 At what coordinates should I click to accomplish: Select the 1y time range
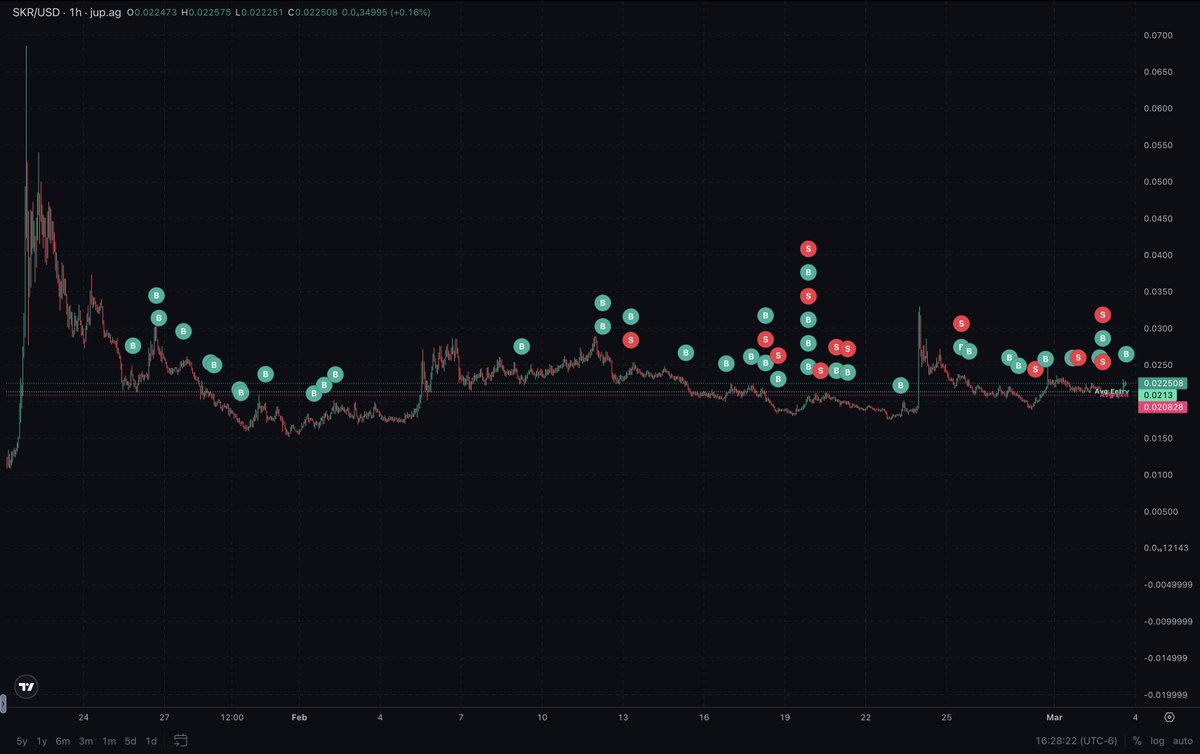[x=42, y=741]
